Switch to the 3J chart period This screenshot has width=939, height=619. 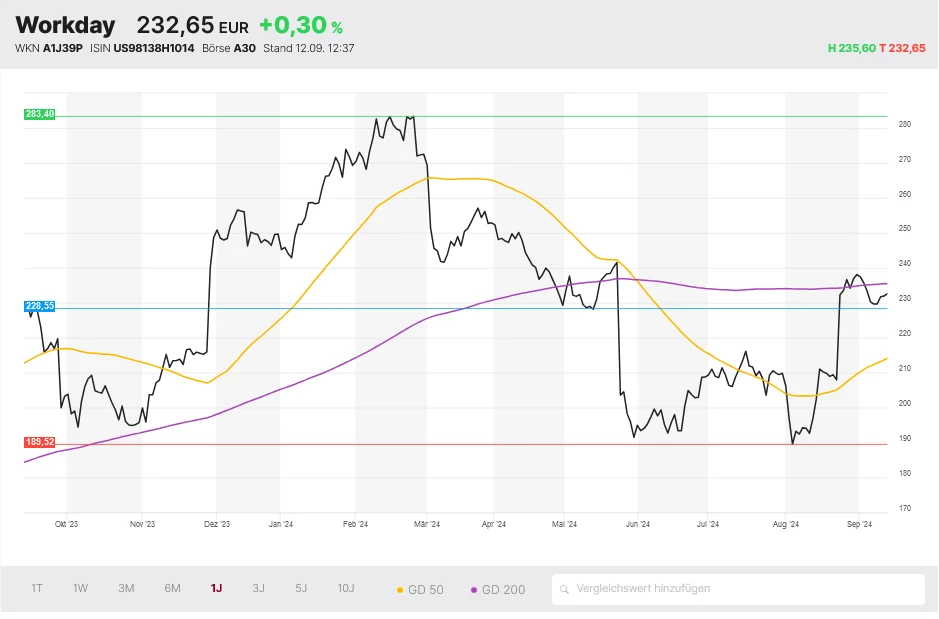(259, 588)
